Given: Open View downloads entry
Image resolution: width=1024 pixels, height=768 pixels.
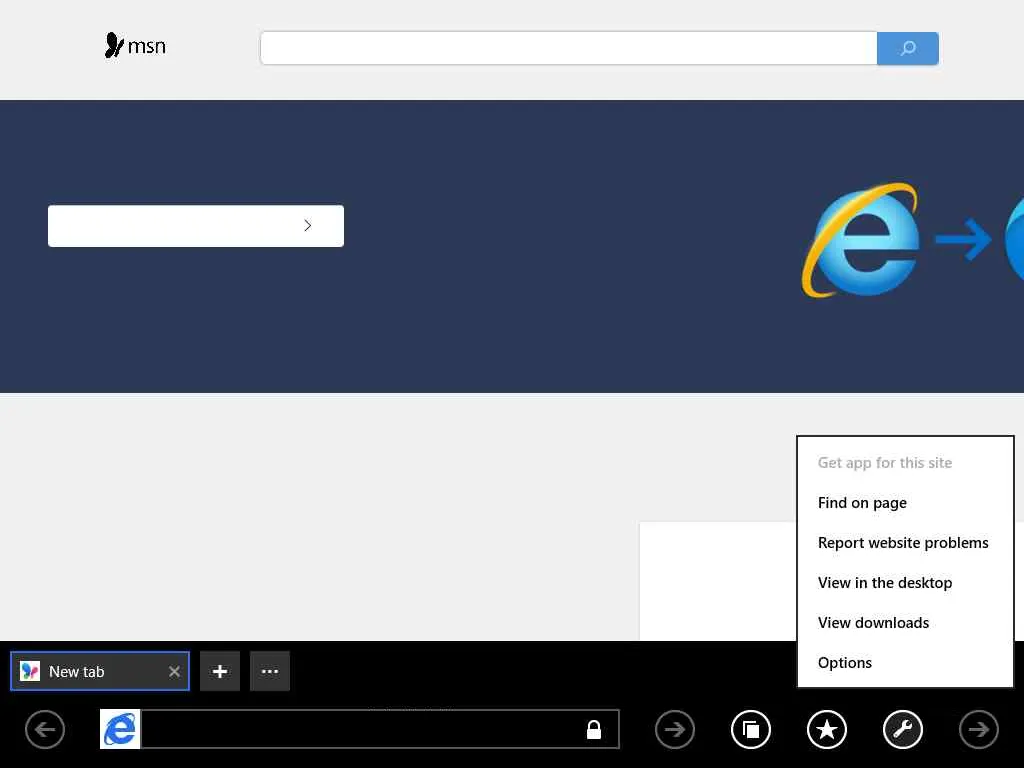Looking at the screenshot, I should (x=873, y=622).
